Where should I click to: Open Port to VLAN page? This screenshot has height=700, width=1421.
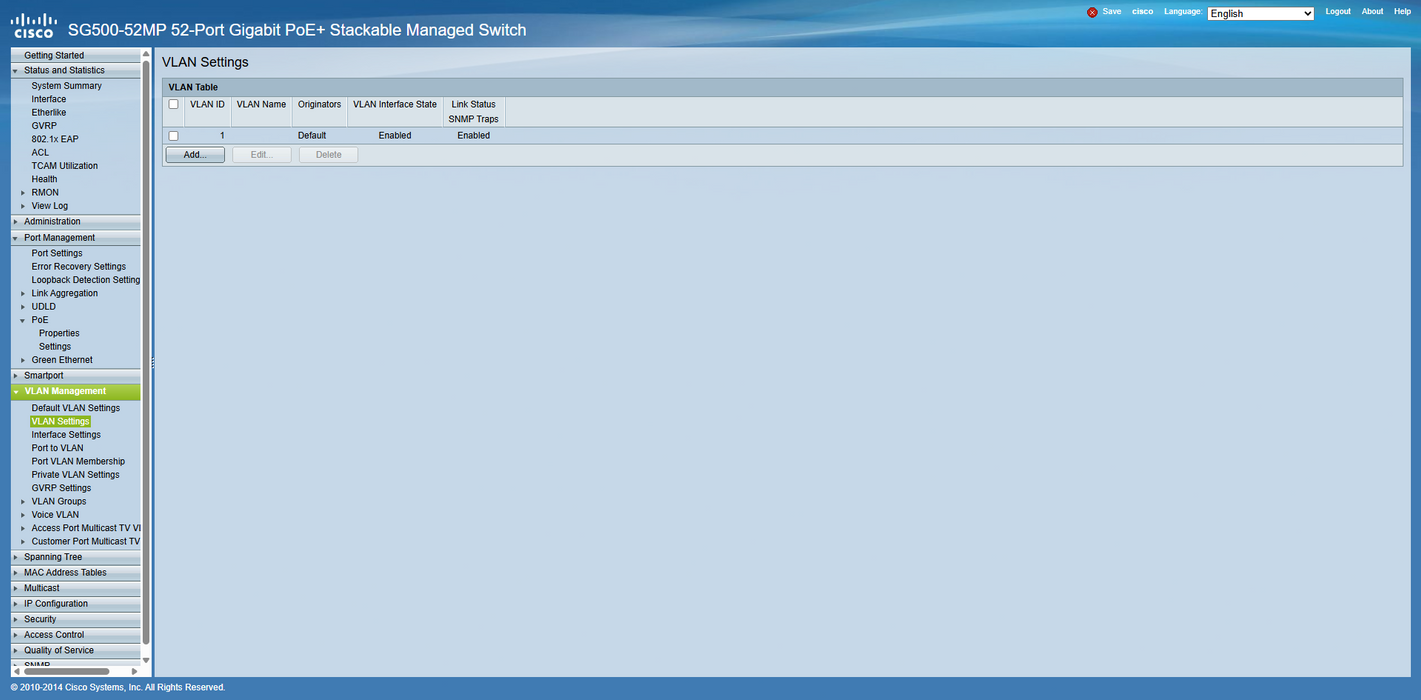coord(57,448)
